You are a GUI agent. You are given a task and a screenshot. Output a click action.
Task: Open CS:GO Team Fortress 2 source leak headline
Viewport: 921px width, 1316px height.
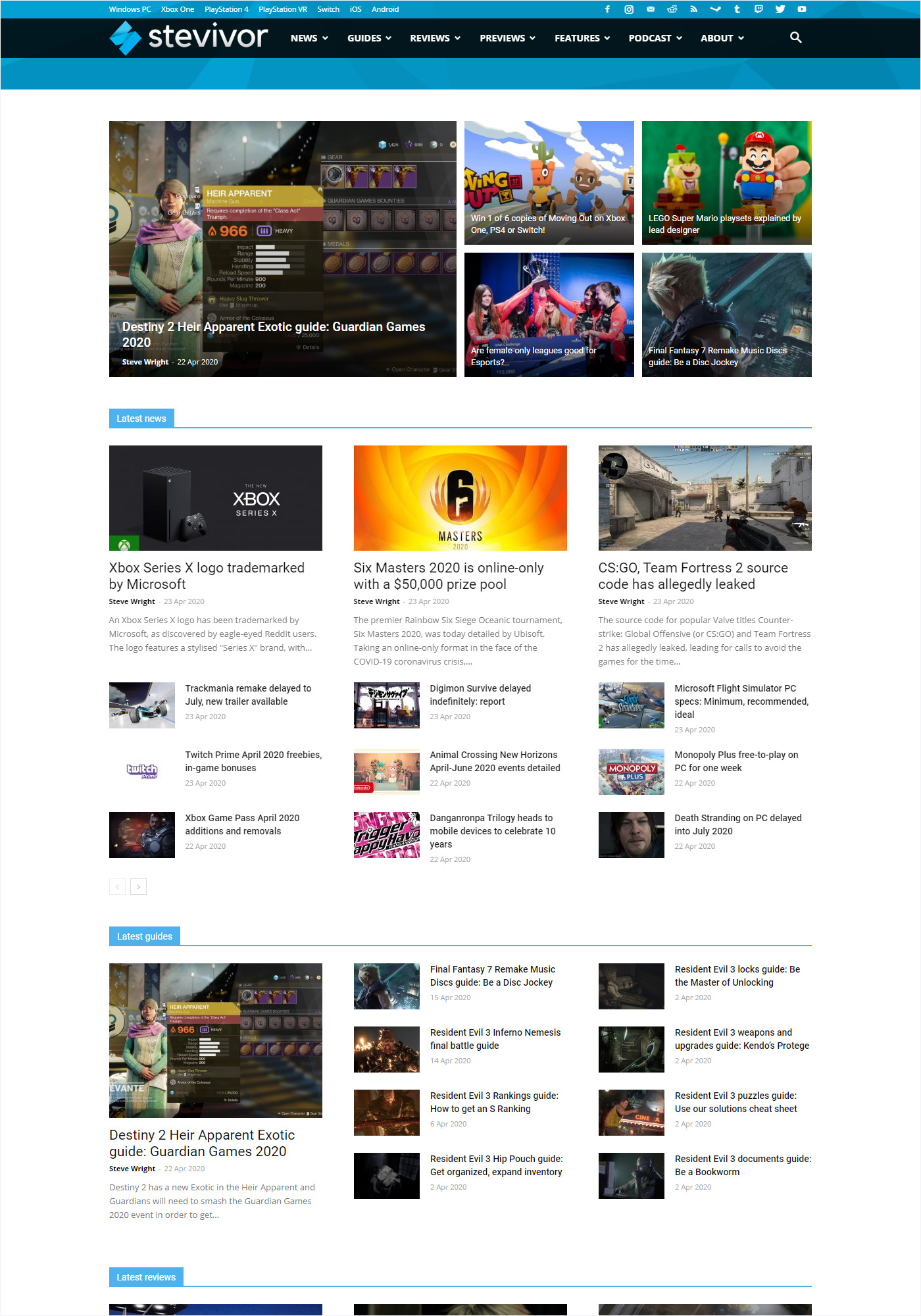coord(693,576)
